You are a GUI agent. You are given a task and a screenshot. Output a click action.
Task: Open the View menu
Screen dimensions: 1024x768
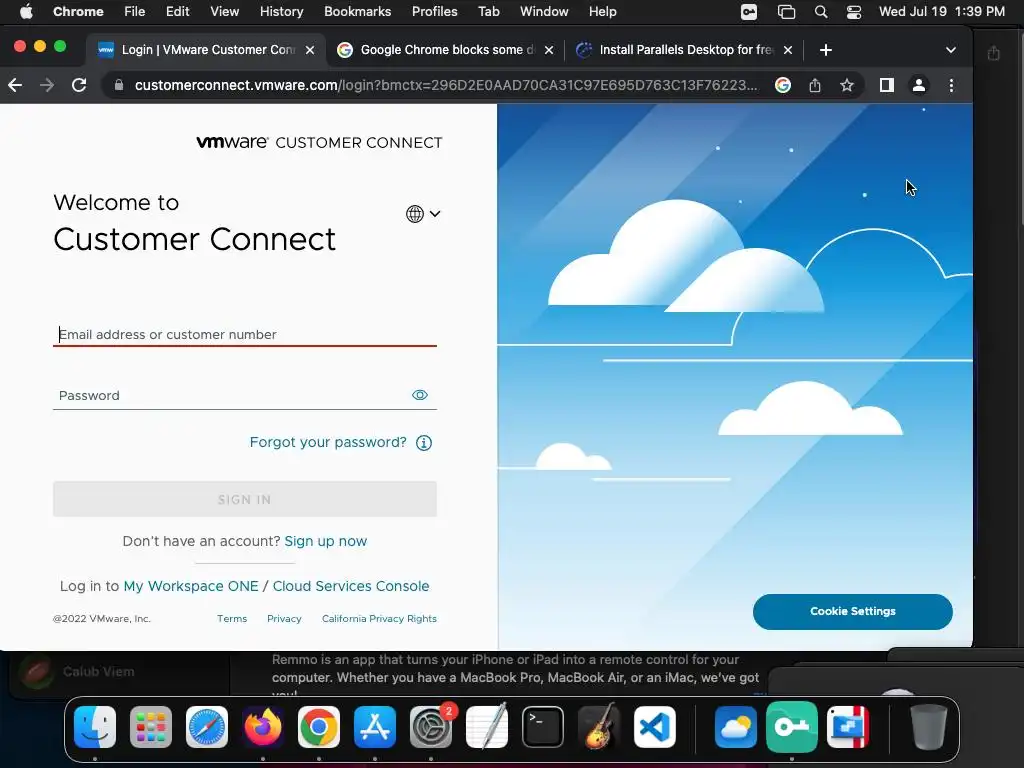point(224,11)
